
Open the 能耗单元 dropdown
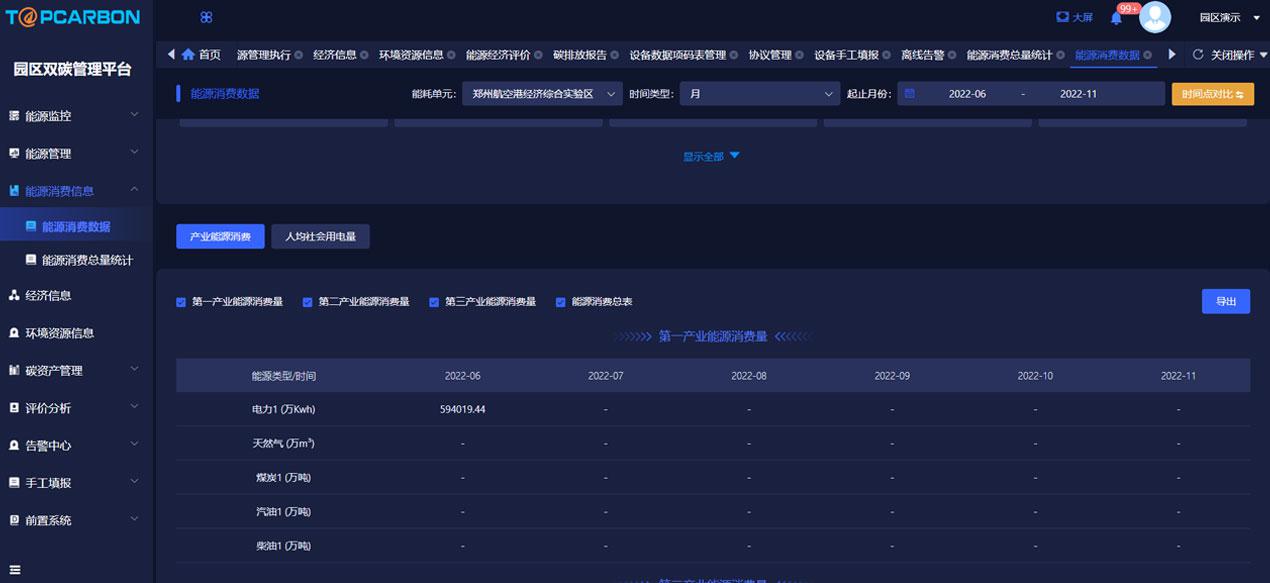pyautogui.click(x=541, y=94)
